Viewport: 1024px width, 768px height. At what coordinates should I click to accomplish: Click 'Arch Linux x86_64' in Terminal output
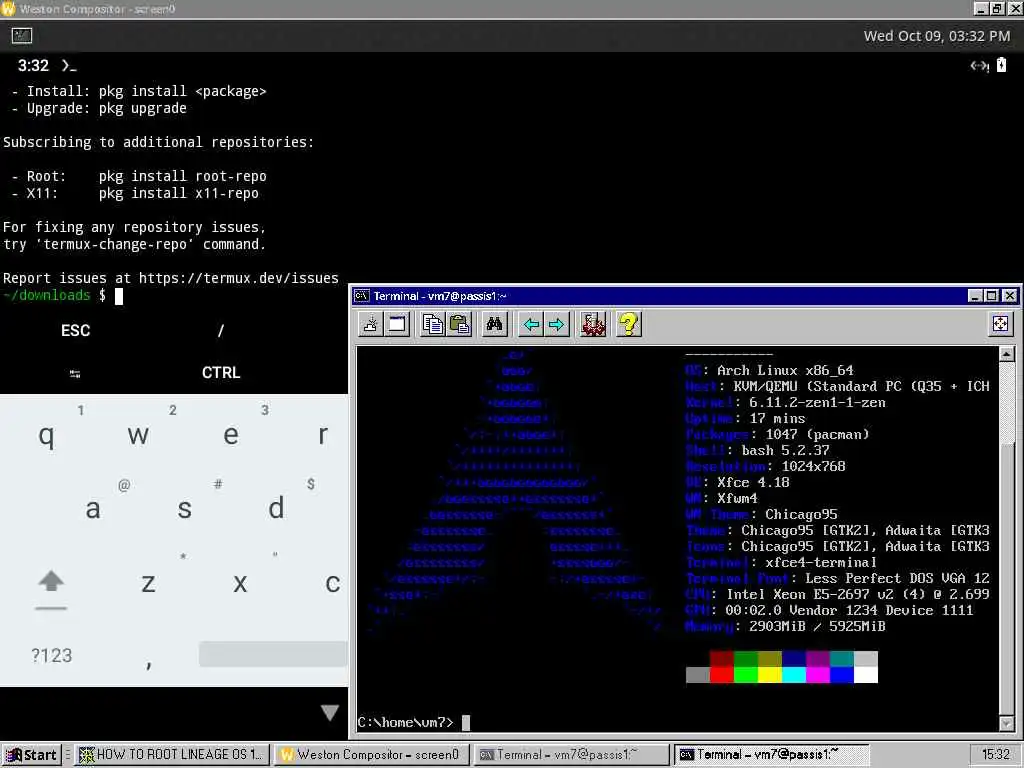(x=785, y=370)
